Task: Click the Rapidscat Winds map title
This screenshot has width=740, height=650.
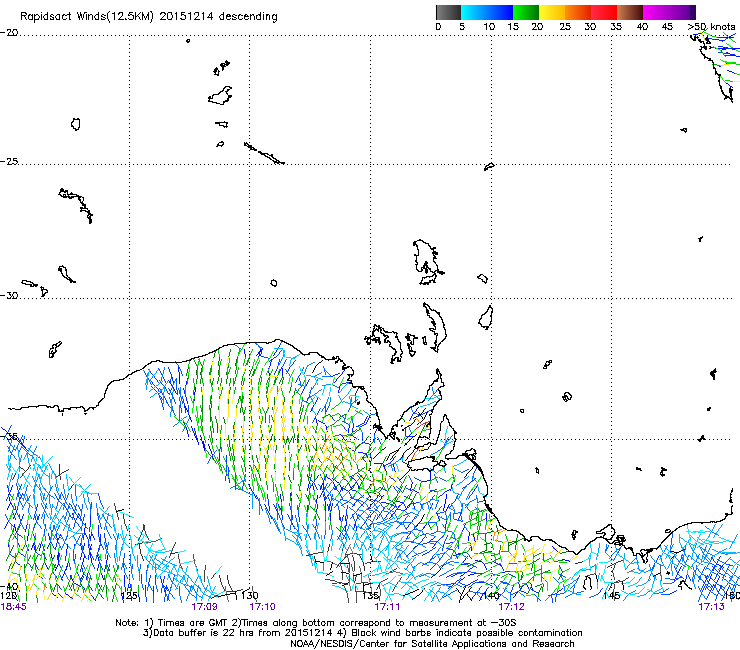Action: (x=149, y=16)
